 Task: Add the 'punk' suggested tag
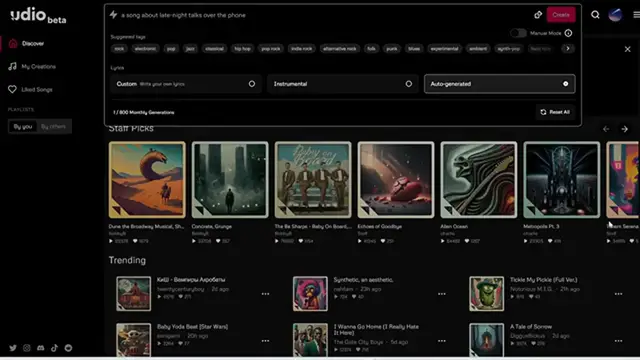(x=392, y=49)
